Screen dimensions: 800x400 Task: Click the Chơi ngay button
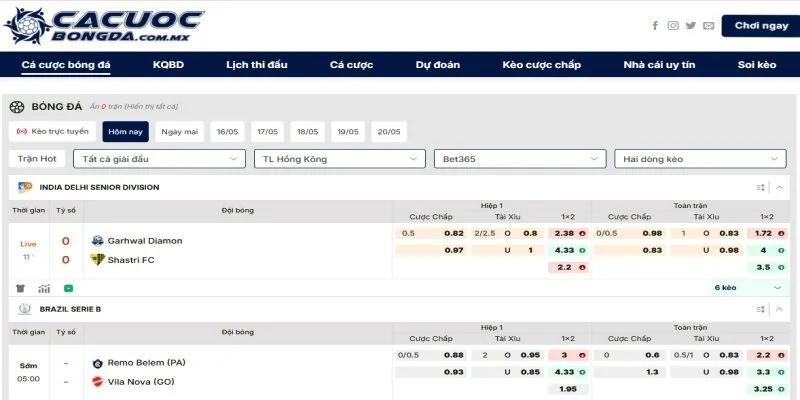(761, 25)
